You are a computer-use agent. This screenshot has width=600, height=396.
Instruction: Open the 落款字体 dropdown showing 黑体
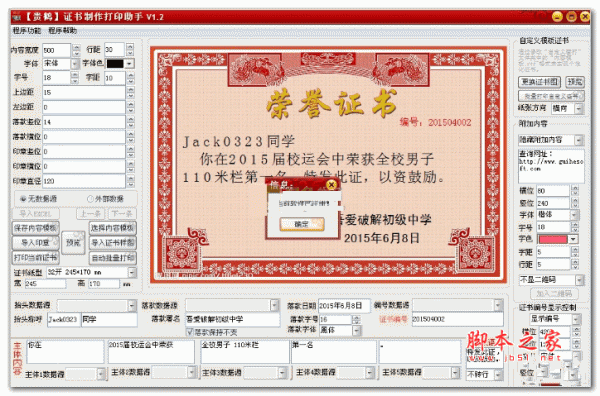[356, 330]
